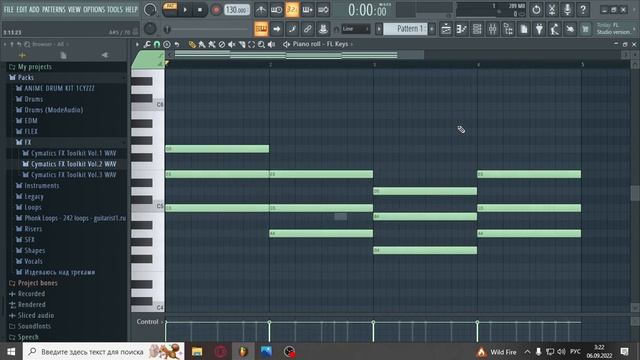The image size is (640, 360).
Task: Select the Draw pencil tool in piano roll
Action: (192, 44)
